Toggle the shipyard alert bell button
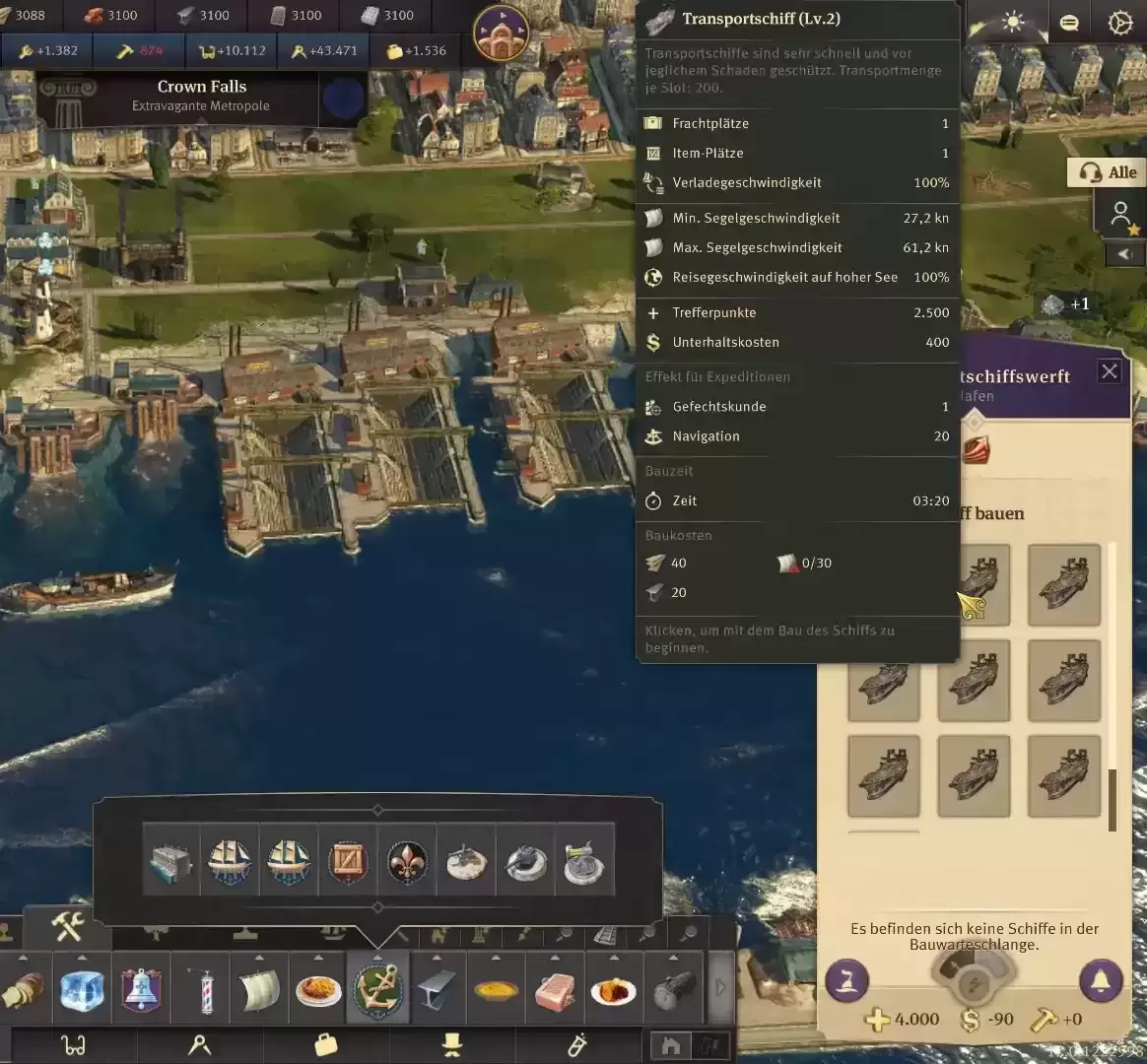This screenshot has height=1064, width=1147. [1101, 980]
